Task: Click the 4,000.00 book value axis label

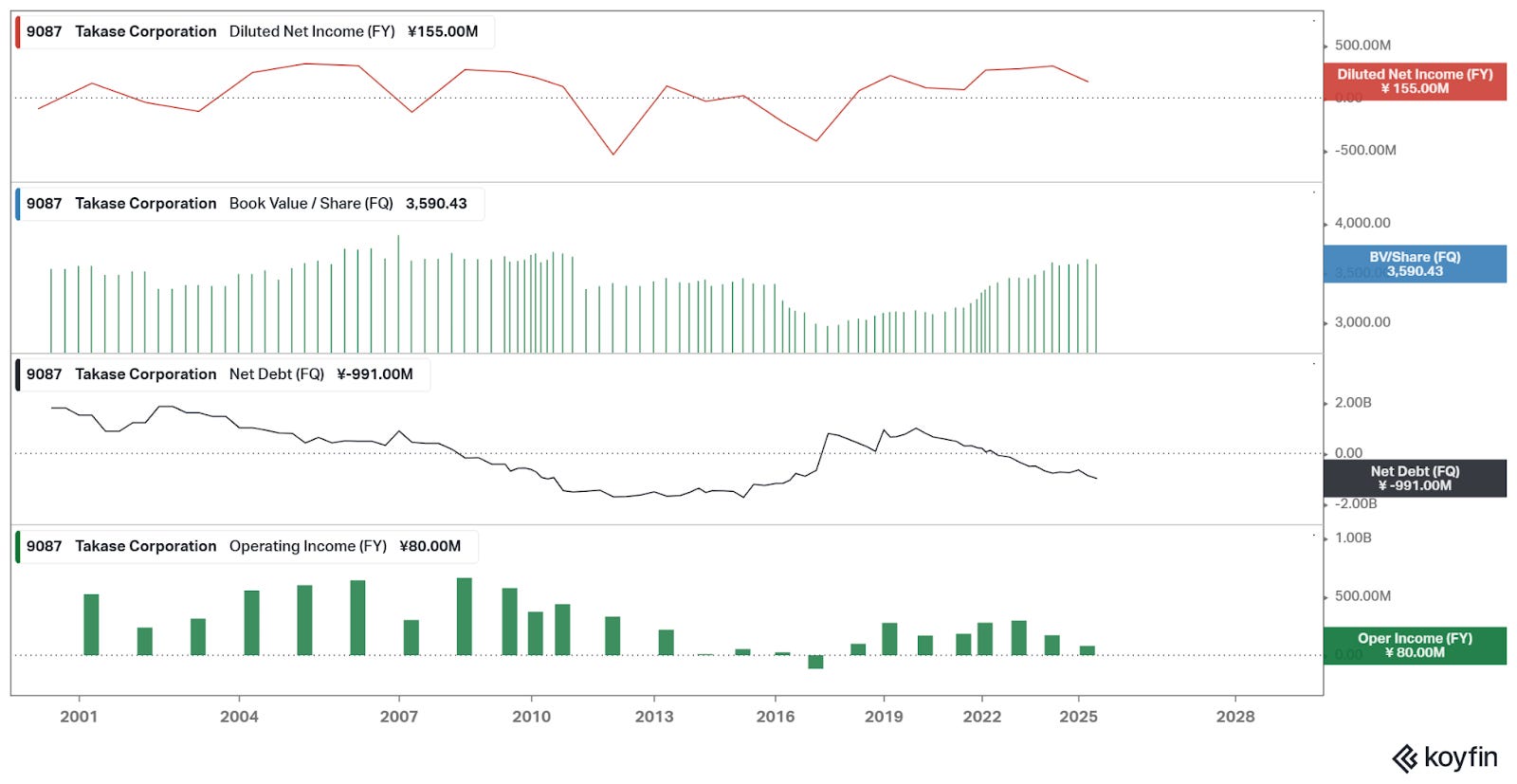Action: click(x=1362, y=223)
